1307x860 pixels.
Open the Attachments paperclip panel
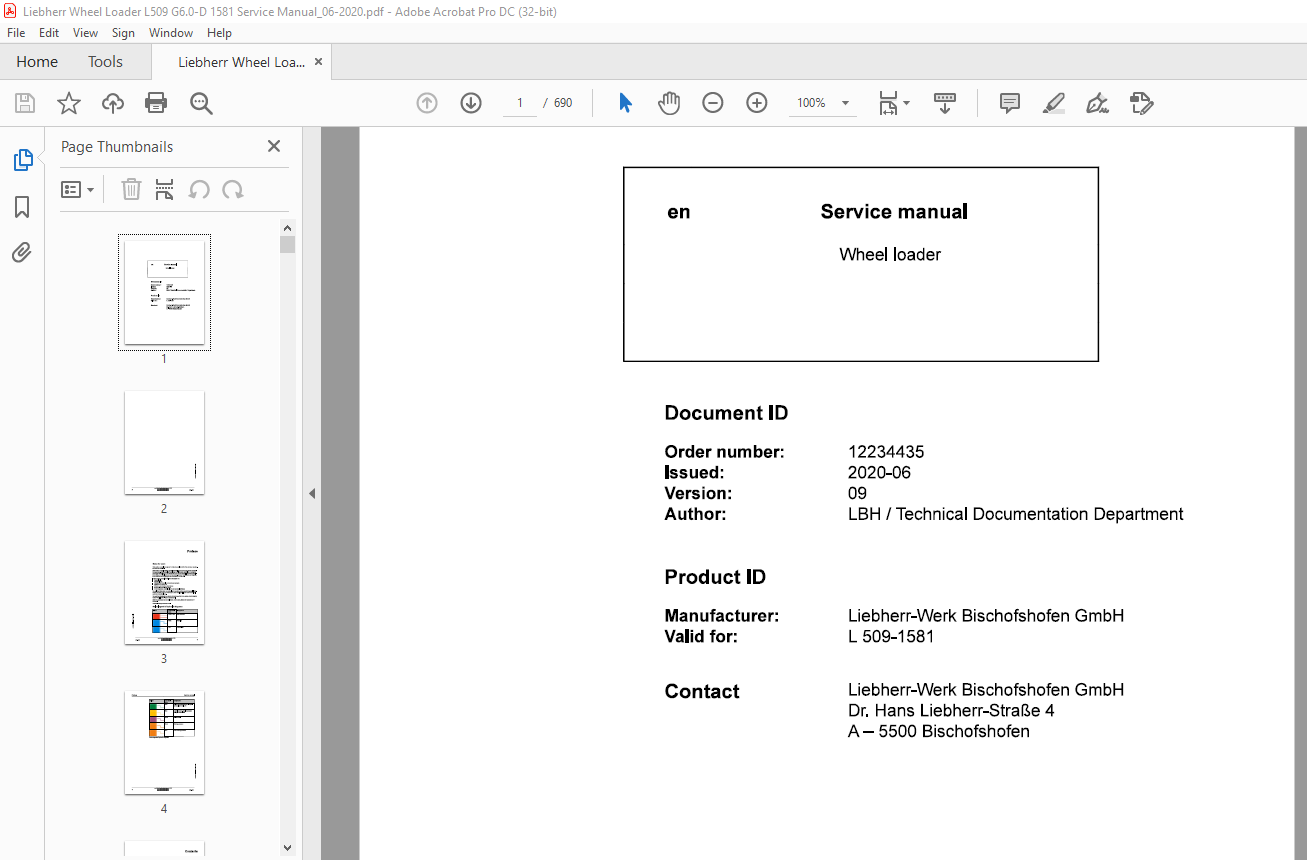[22, 252]
